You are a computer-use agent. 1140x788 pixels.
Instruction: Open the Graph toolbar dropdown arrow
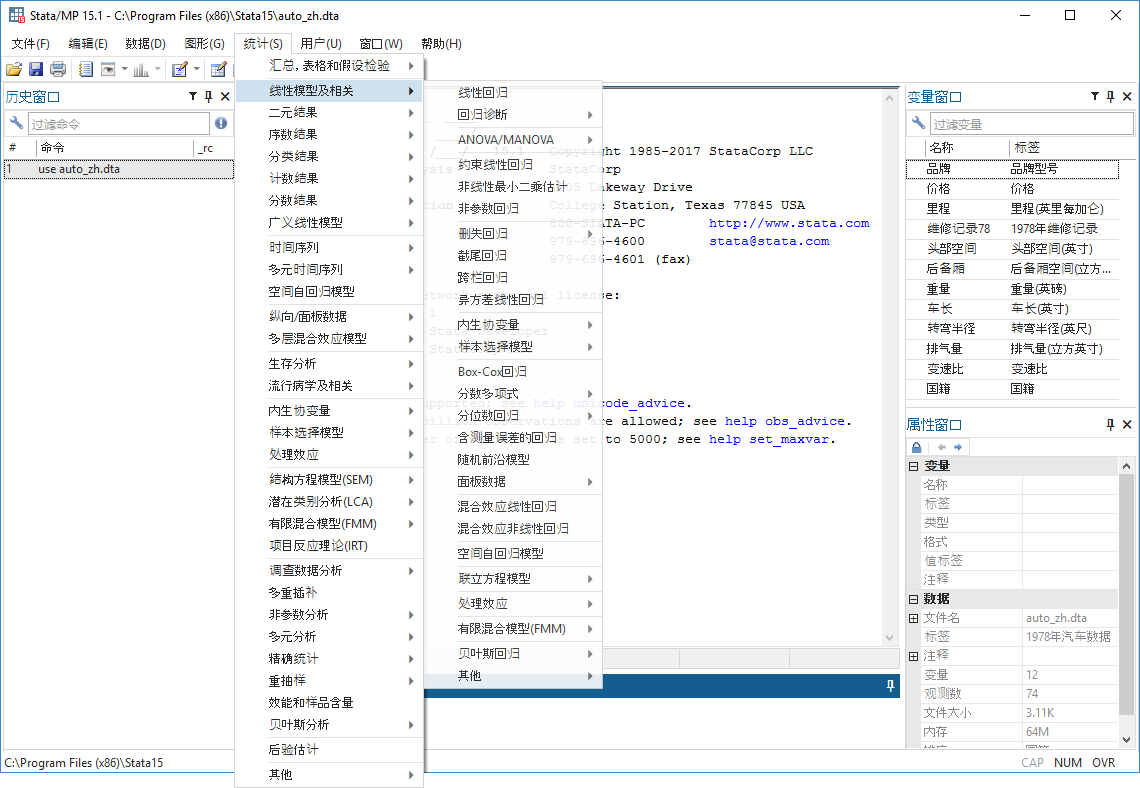158,70
